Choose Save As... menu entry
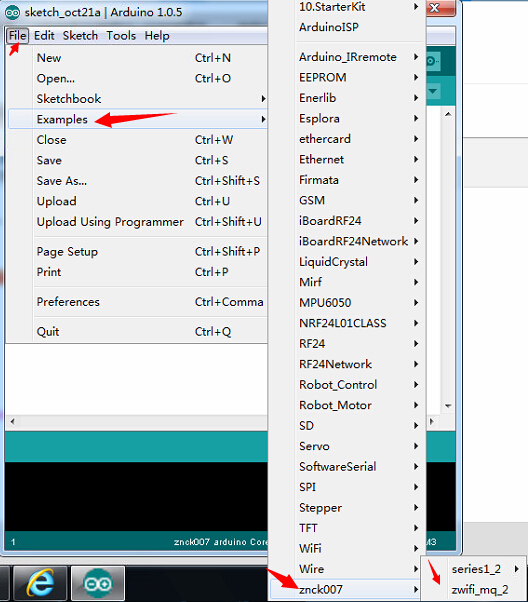 pyautogui.click(x=137, y=180)
